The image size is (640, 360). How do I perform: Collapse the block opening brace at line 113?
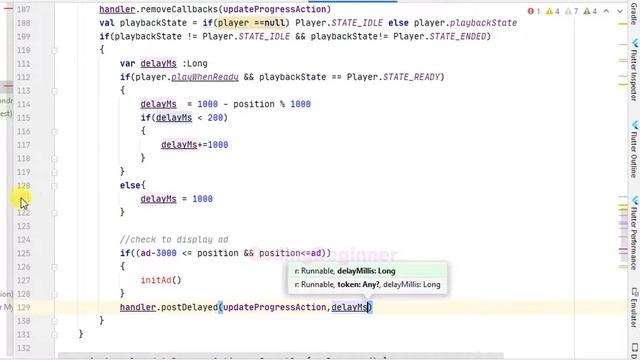(x=54, y=91)
